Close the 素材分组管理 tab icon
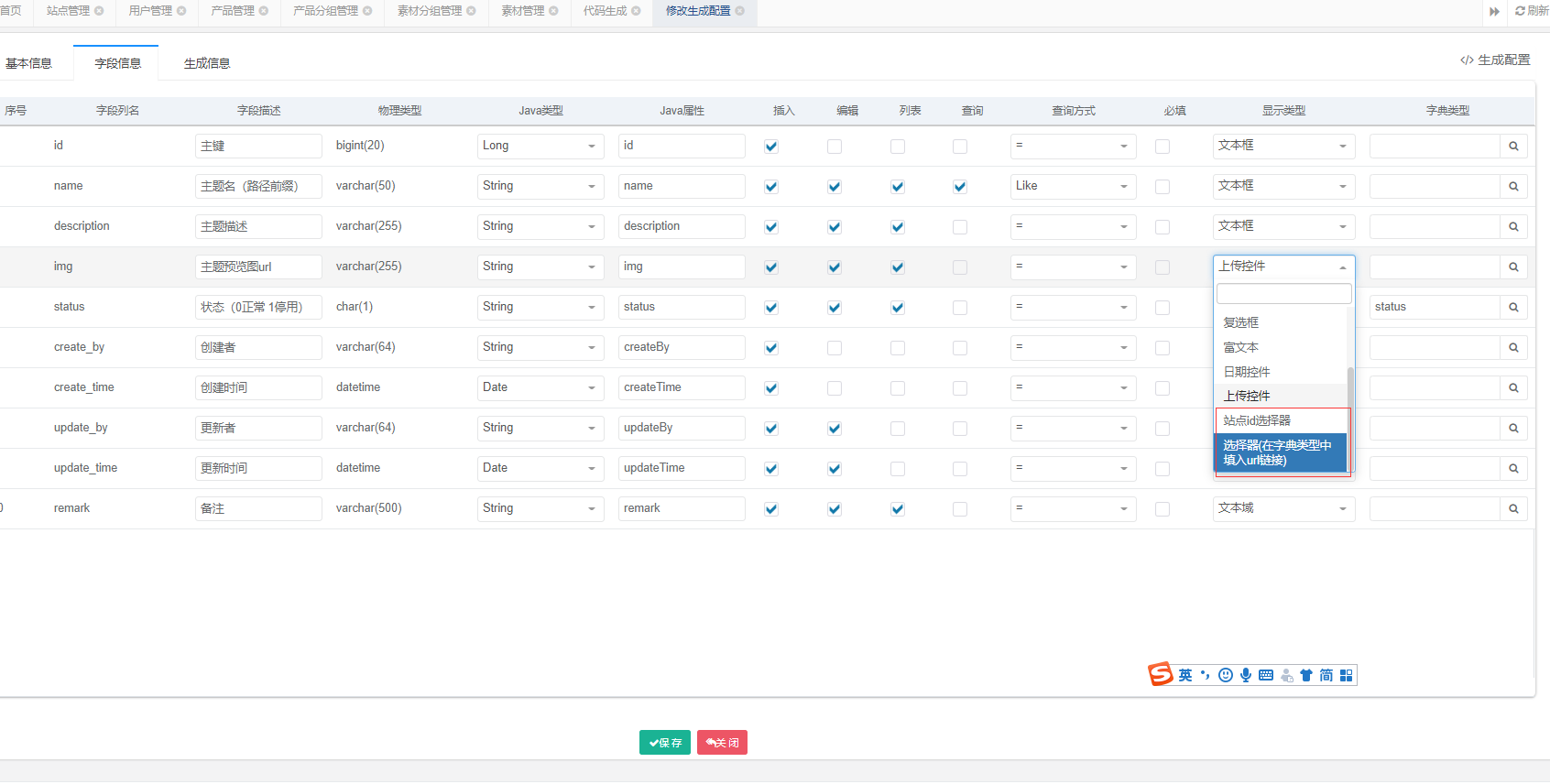Screen dimensions: 1550x784 471,11
